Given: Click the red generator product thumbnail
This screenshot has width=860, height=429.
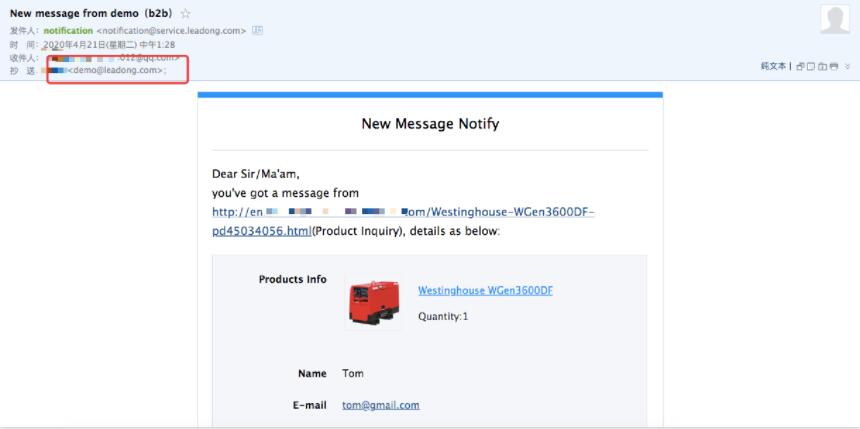Looking at the screenshot, I should 374,302.
